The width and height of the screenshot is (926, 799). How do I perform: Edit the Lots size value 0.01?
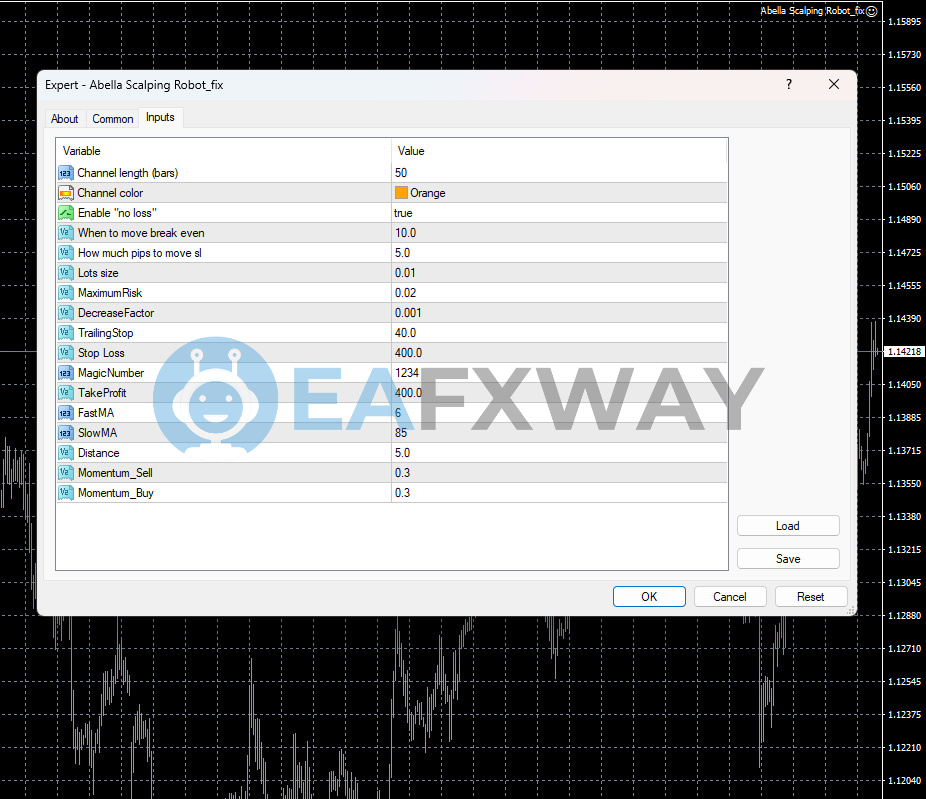click(x=559, y=273)
